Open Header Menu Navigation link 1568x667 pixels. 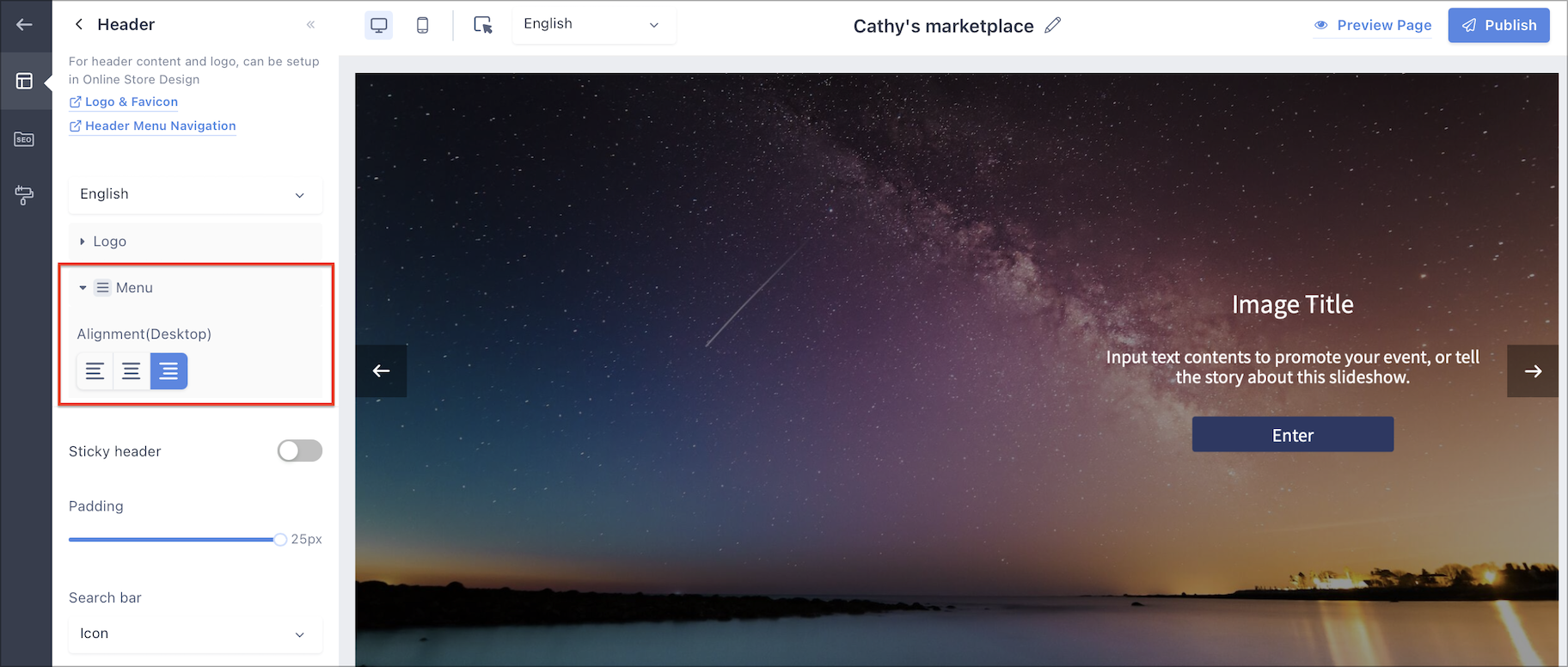[152, 125]
